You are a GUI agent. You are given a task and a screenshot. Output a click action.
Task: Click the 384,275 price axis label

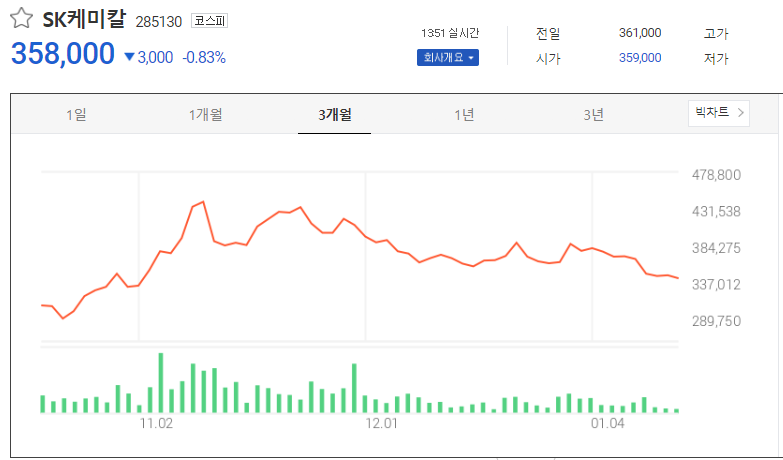pos(716,248)
